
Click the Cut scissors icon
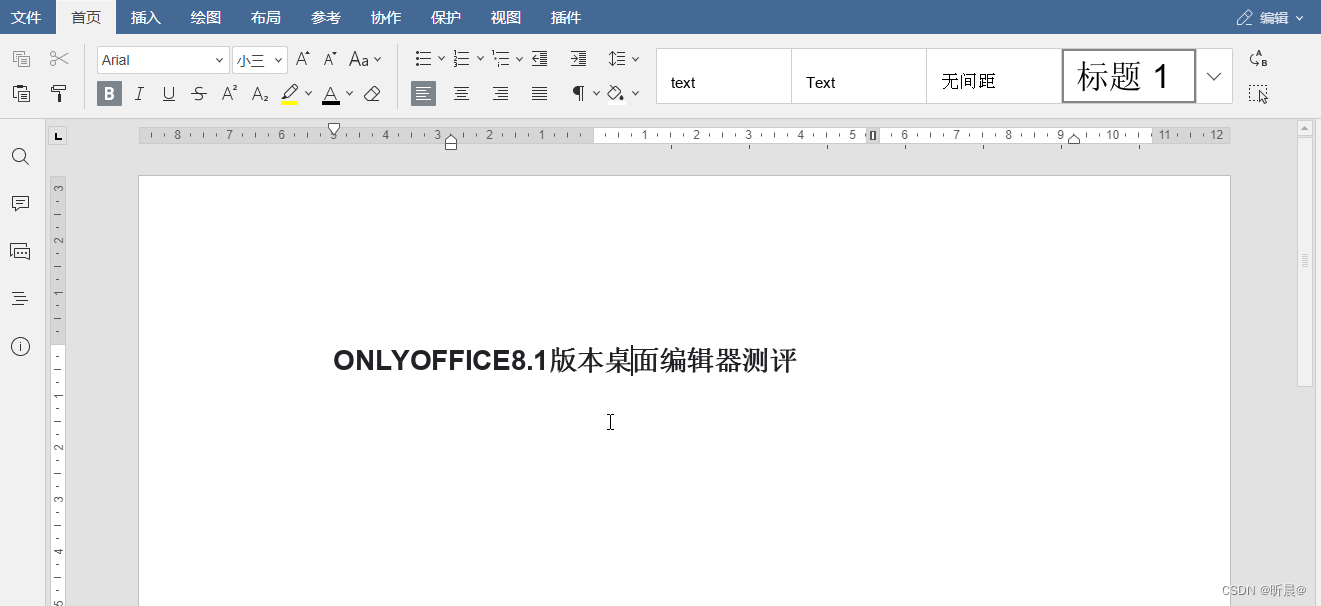pos(59,59)
